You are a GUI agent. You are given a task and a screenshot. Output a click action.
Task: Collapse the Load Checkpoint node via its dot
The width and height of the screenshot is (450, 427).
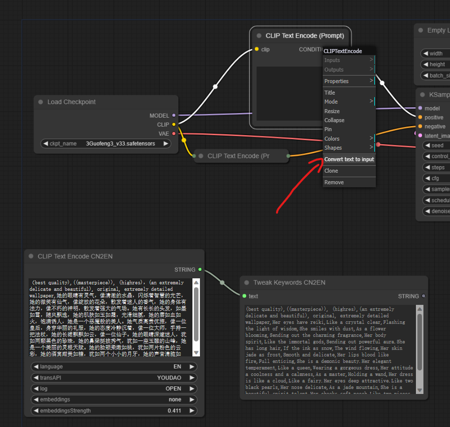[x=41, y=102]
